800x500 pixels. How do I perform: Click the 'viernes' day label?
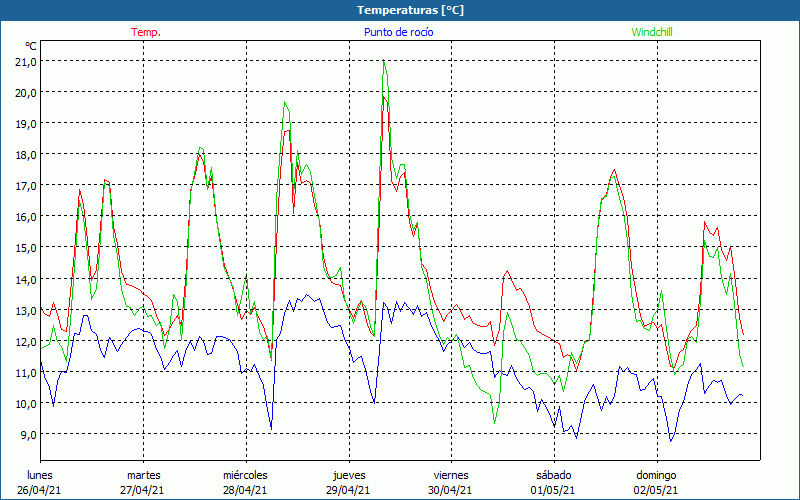[450, 475]
